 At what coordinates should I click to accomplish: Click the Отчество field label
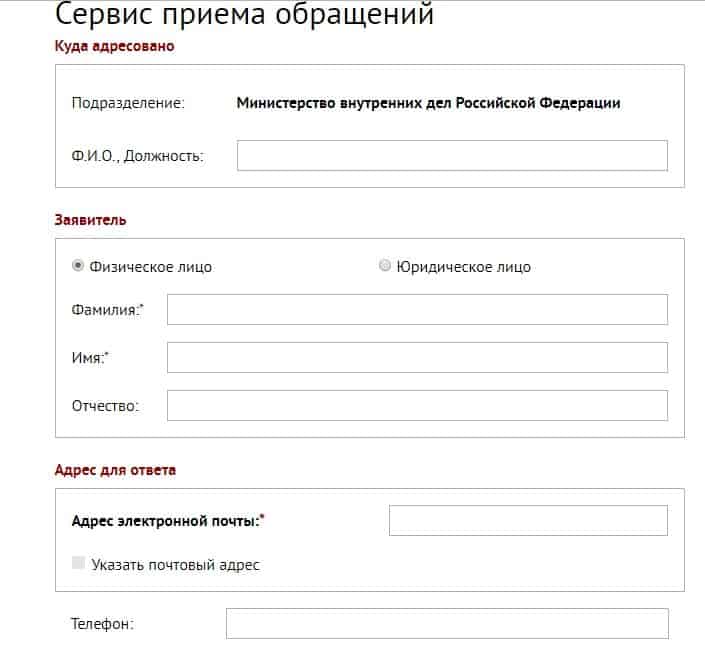pyautogui.click(x=105, y=405)
